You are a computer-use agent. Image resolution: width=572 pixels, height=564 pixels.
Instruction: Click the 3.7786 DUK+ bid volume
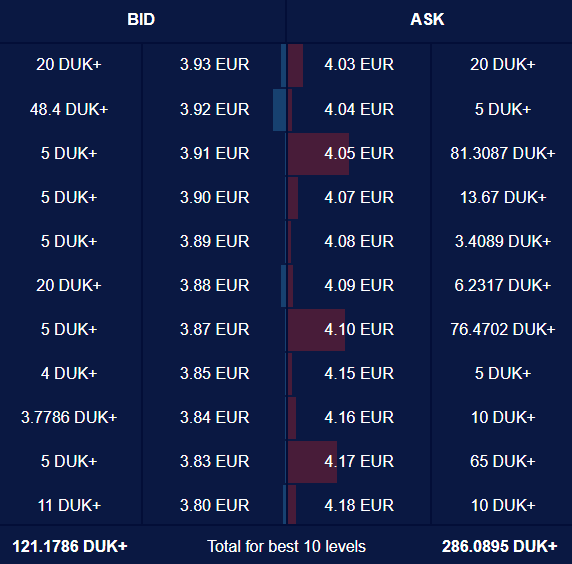[69, 417]
